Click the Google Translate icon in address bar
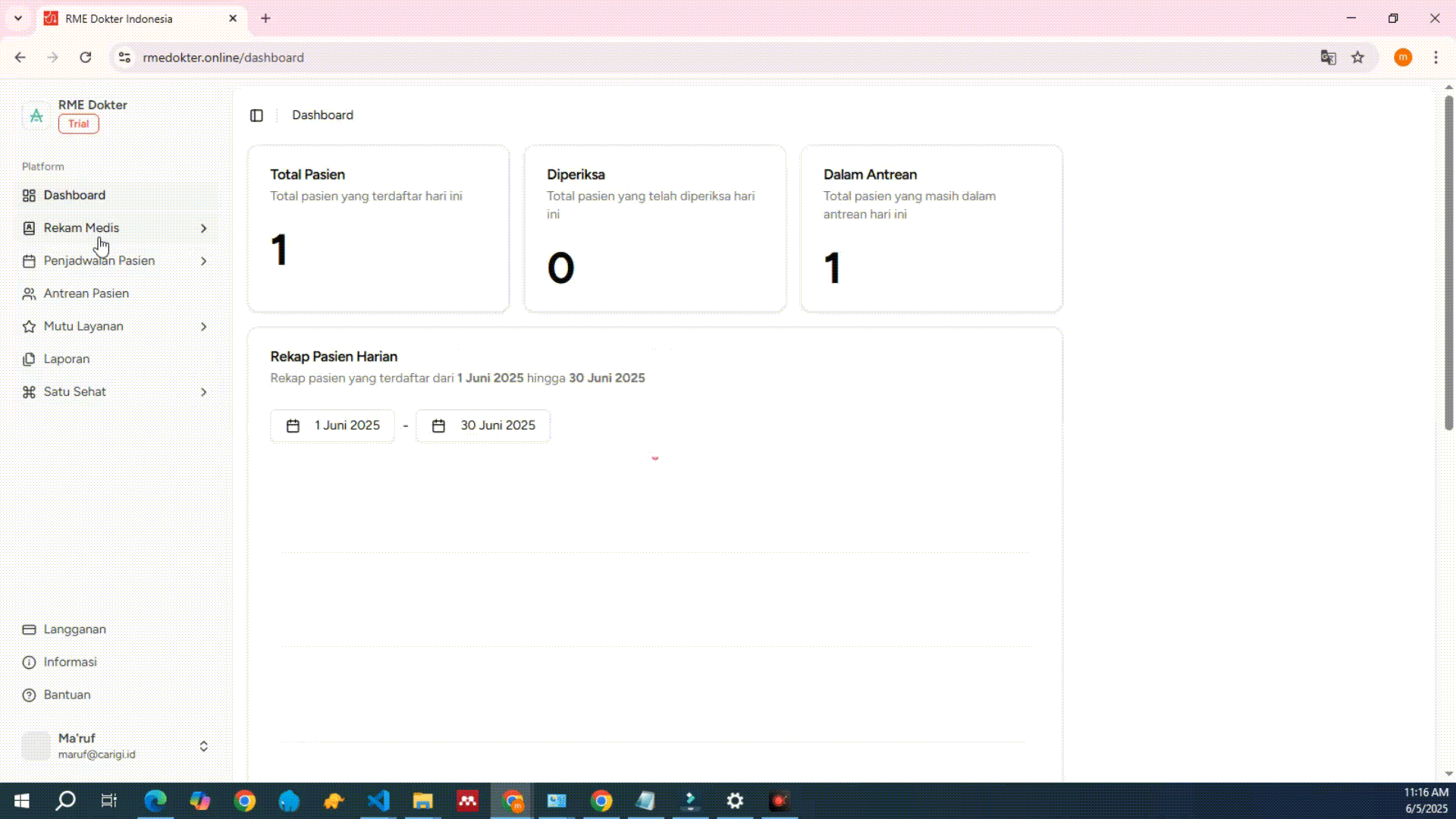Image resolution: width=1456 pixels, height=819 pixels. coord(1328,58)
